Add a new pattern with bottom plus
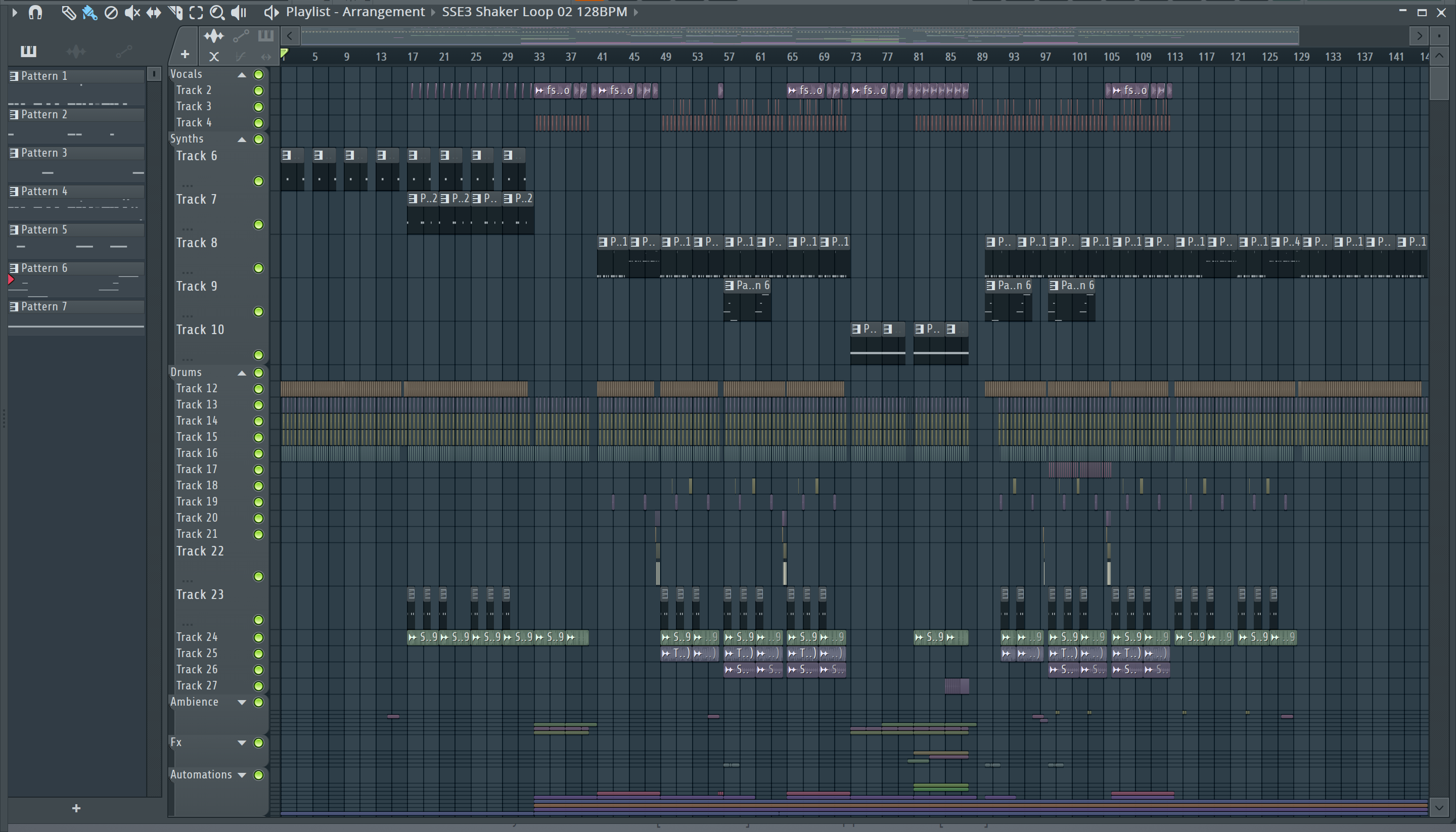 point(76,808)
